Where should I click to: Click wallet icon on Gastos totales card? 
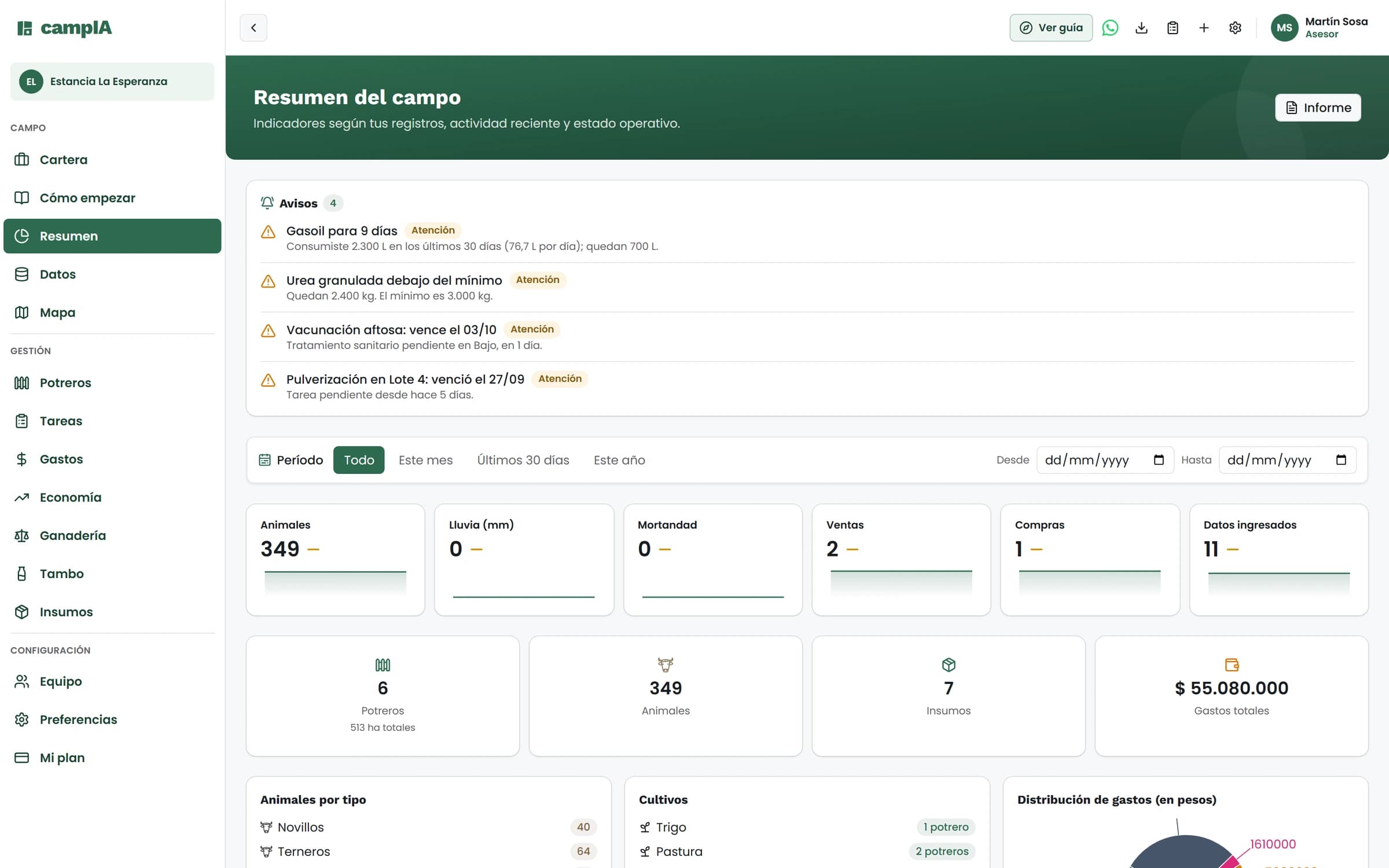point(1232,665)
